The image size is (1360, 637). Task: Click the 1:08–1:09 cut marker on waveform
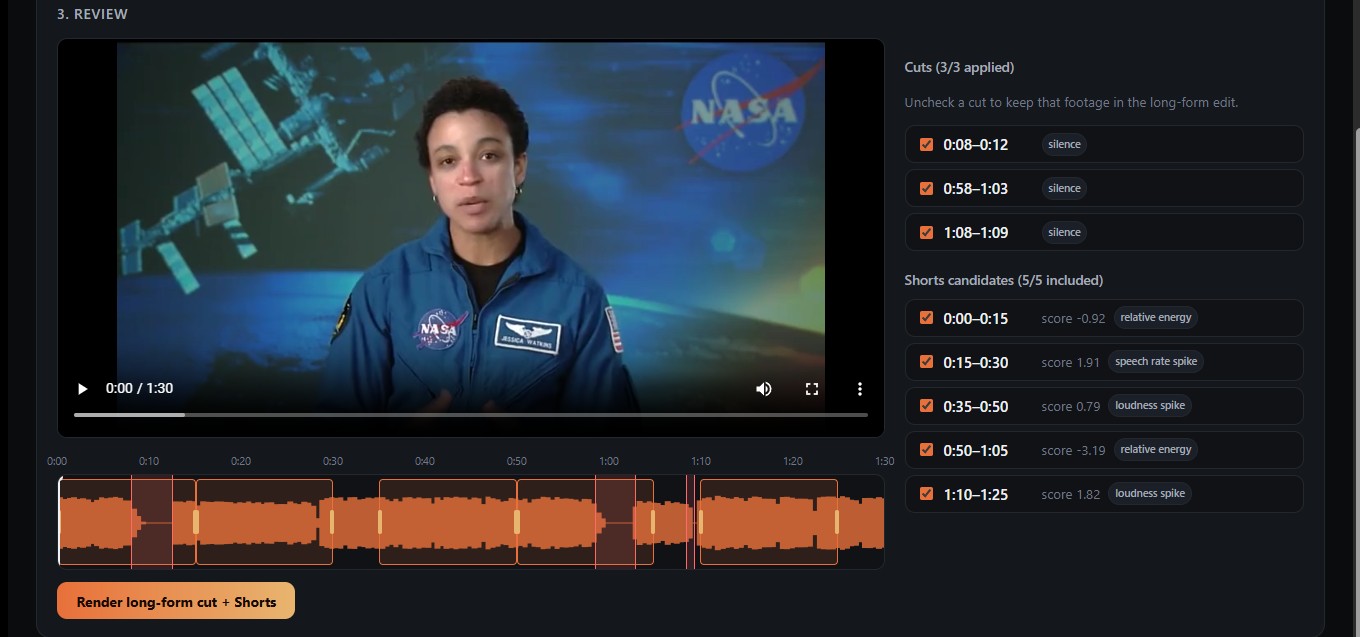690,522
